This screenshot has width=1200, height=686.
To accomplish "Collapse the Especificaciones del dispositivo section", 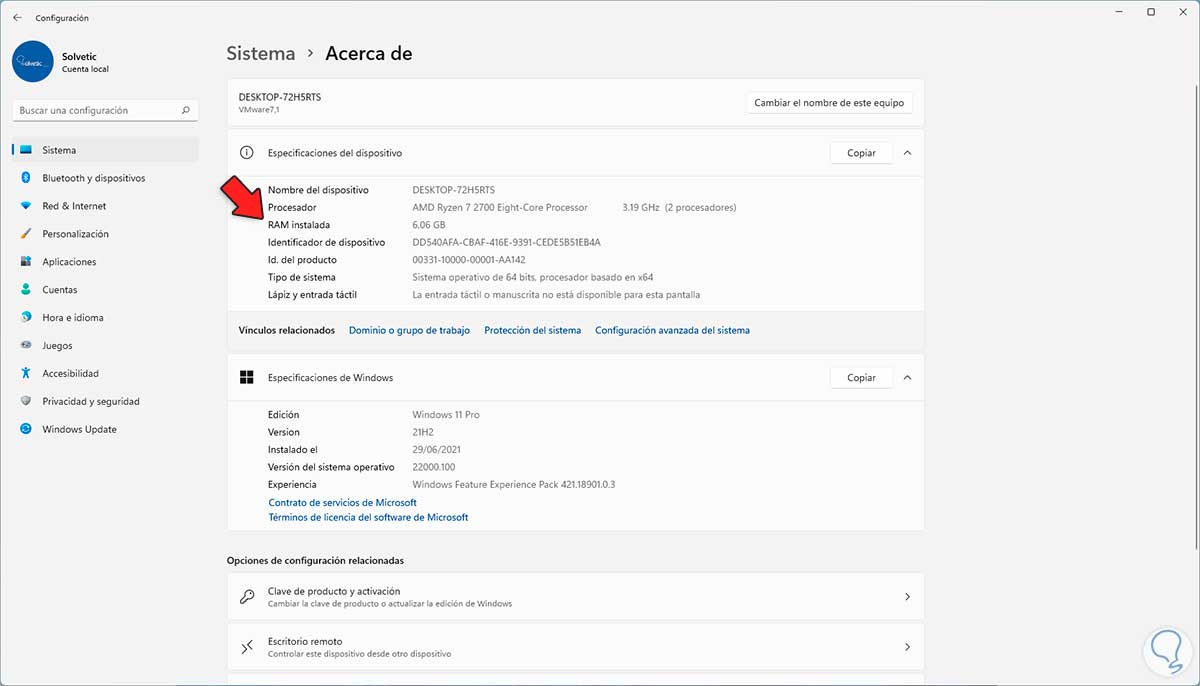I will [x=907, y=153].
